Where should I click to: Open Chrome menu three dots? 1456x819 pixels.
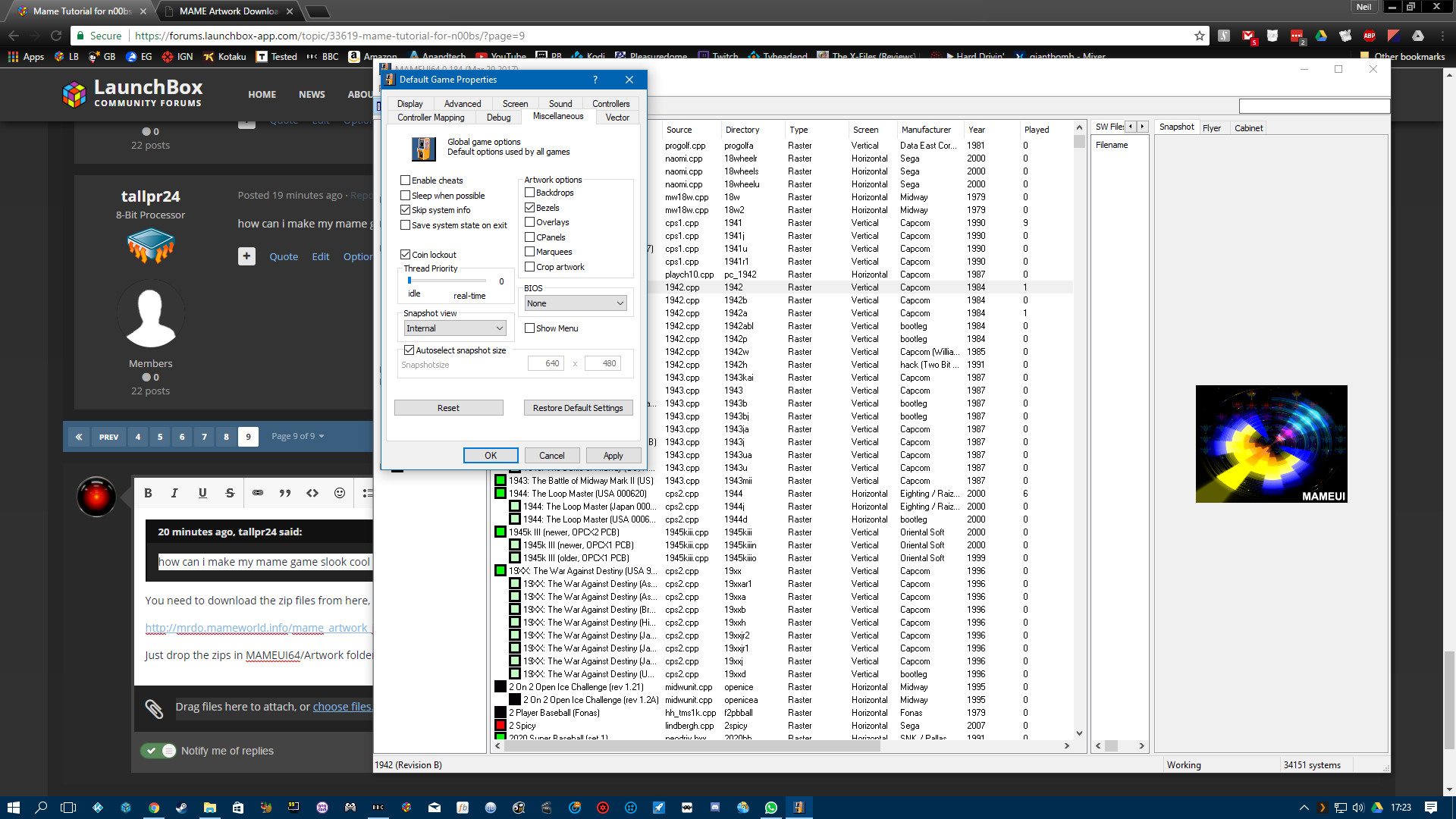pos(1442,36)
